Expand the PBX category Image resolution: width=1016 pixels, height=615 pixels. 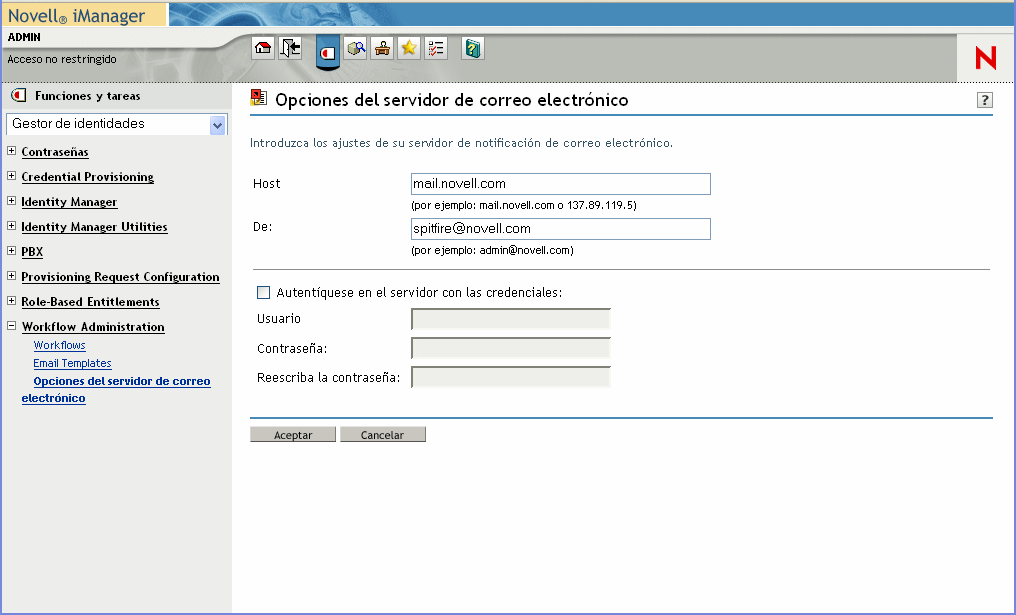12,251
